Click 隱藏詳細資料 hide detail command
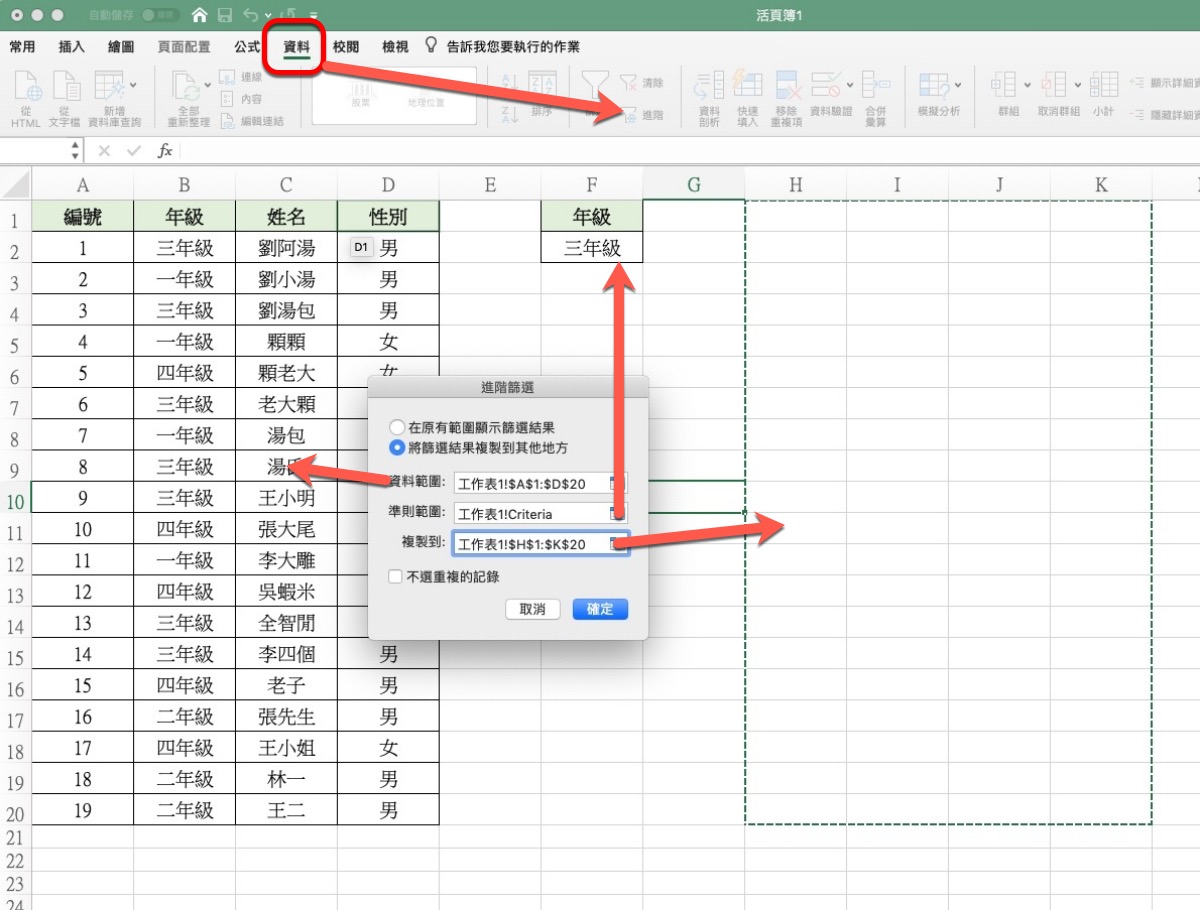1200x910 pixels. coord(1165,114)
